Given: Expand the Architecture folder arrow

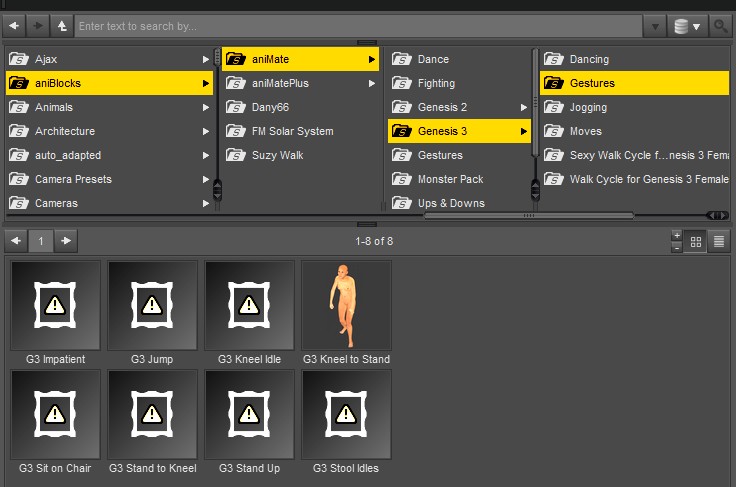Looking at the screenshot, I should tap(206, 131).
